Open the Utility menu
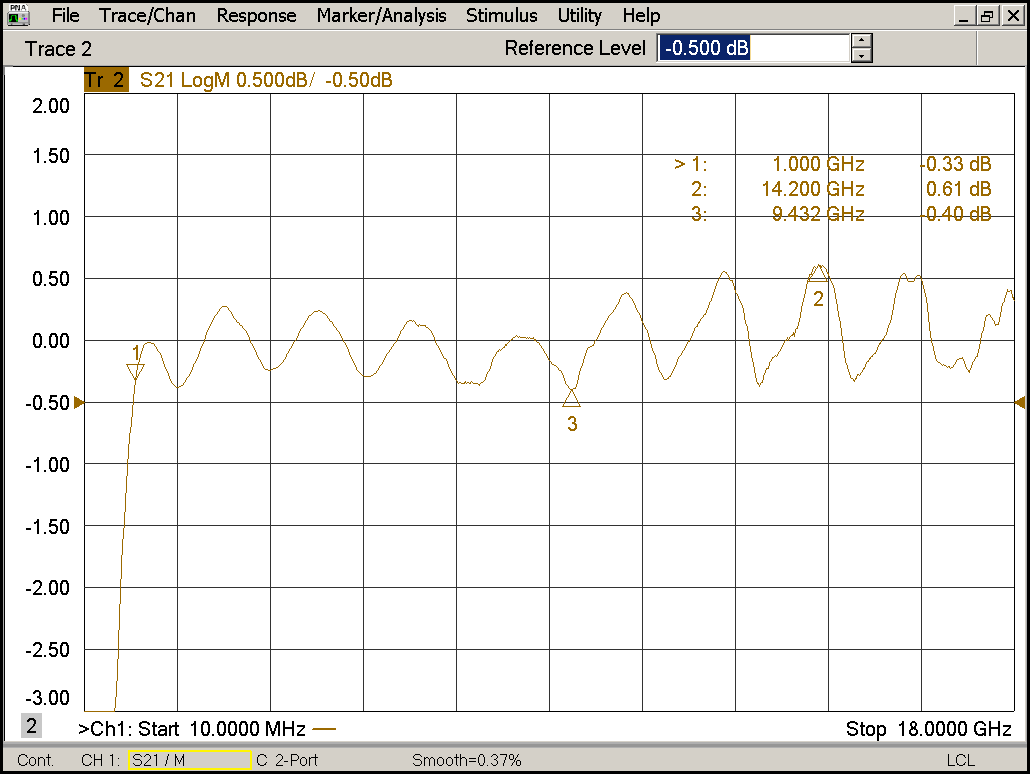Screen dimensions: 1030x774 point(579,15)
